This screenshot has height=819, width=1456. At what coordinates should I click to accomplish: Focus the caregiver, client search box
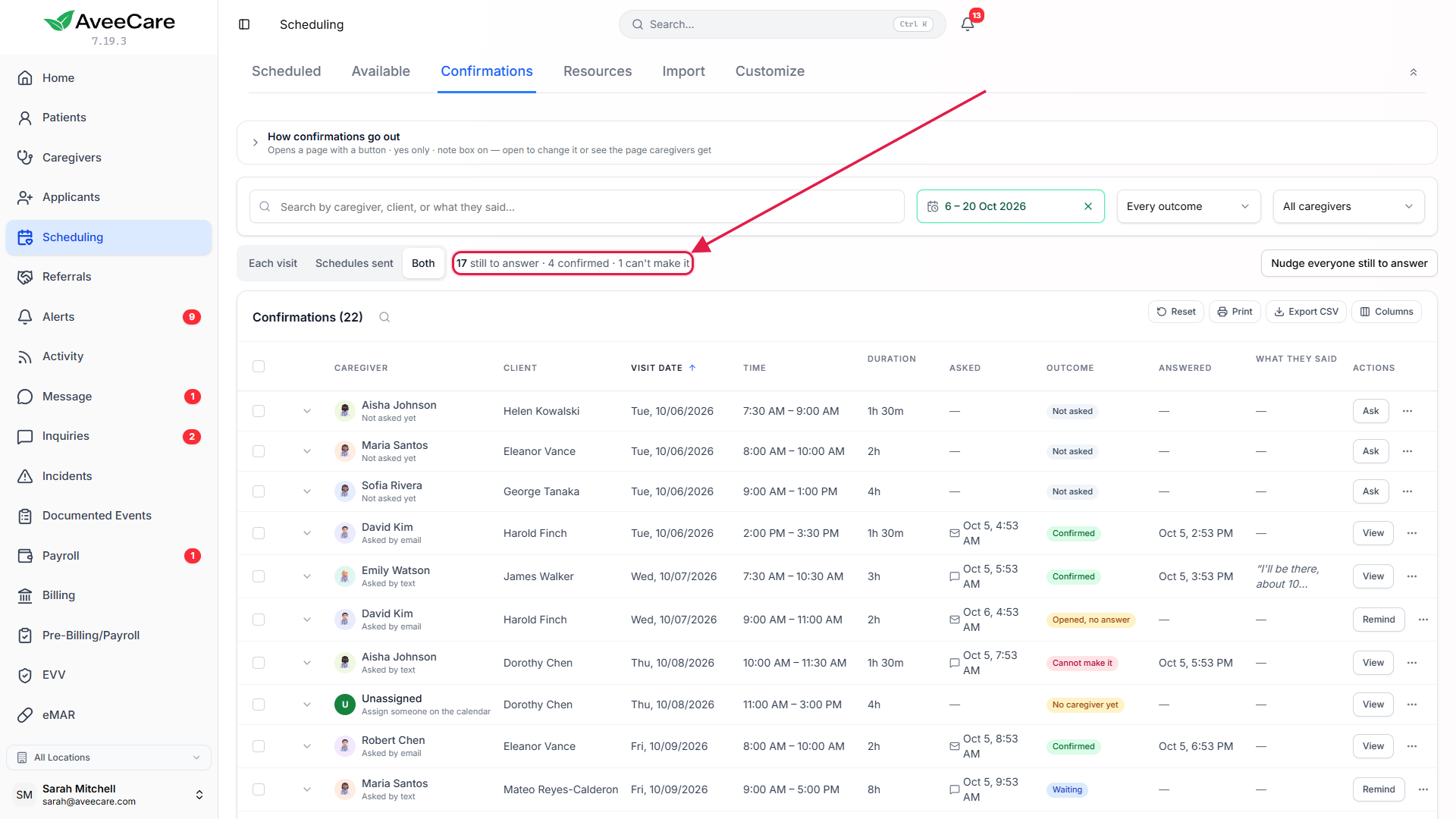(576, 206)
